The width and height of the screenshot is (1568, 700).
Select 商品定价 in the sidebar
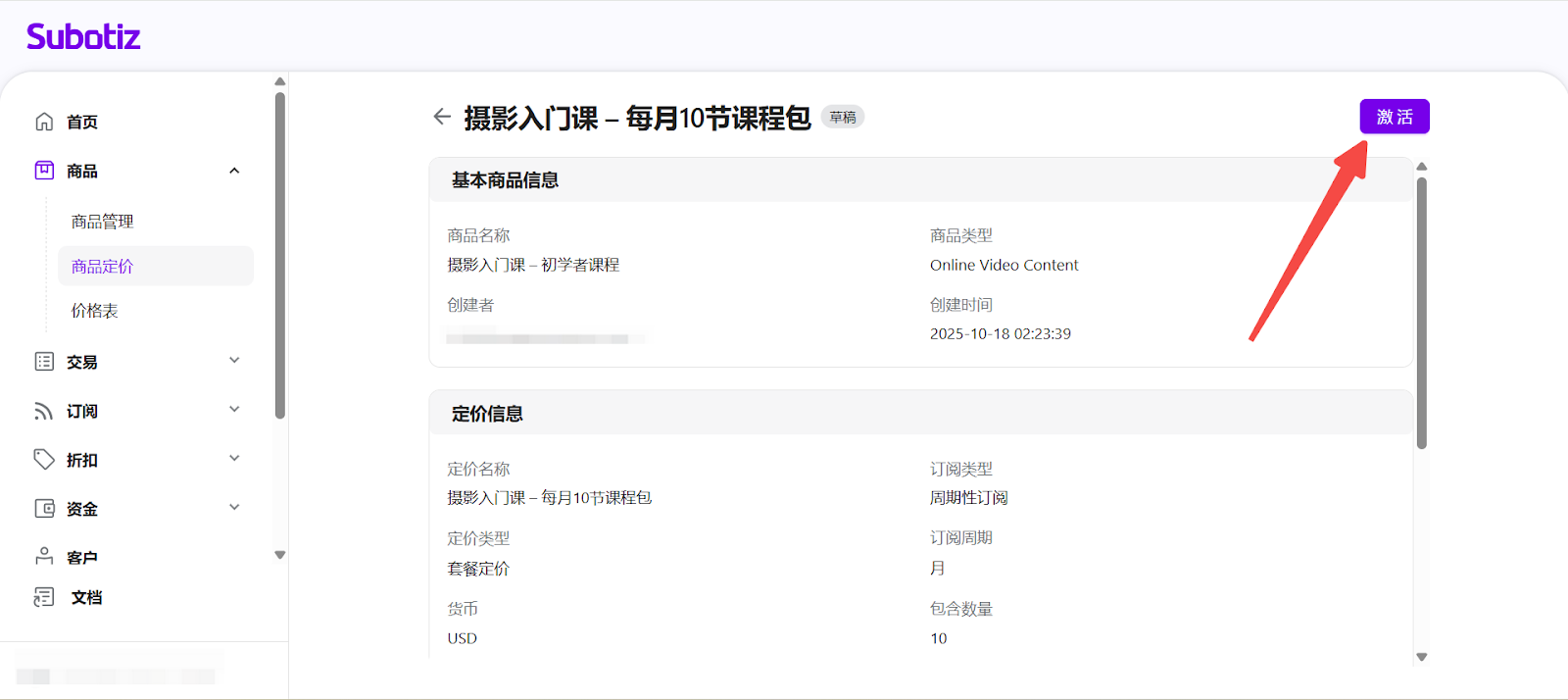(103, 267)
